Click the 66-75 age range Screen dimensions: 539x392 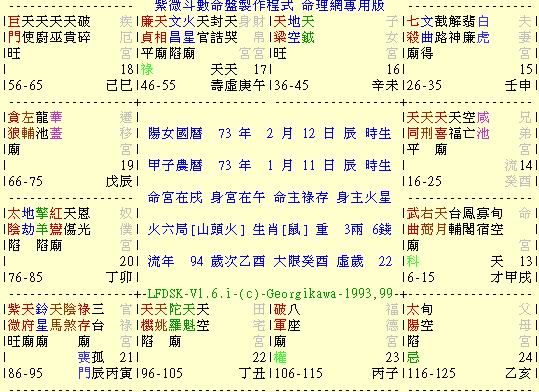tap(25, 181)
